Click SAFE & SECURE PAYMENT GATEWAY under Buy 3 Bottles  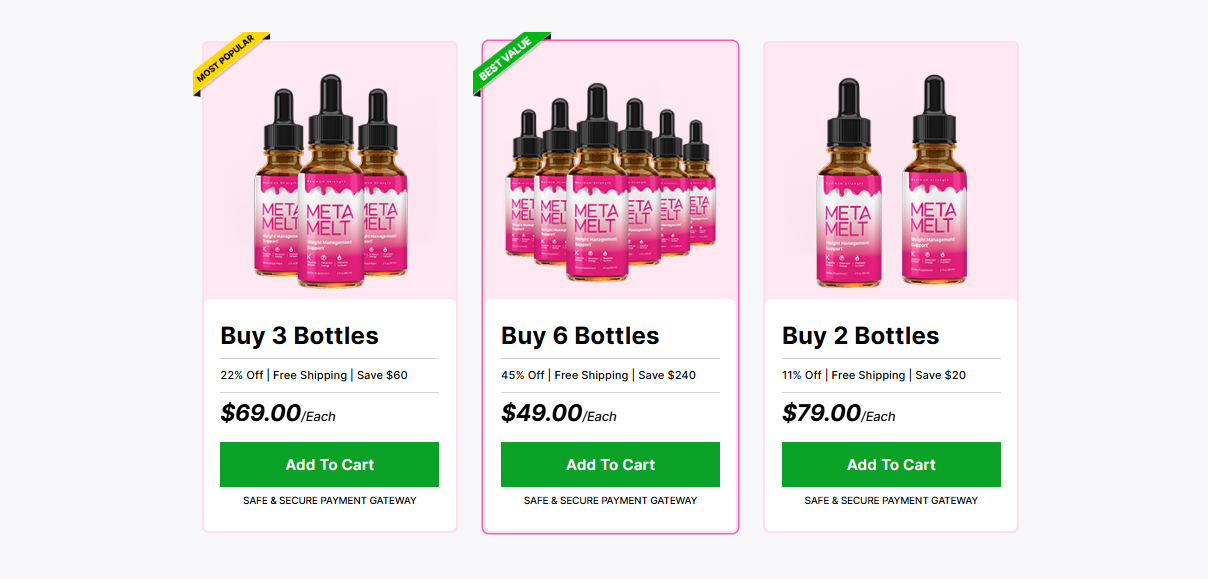[330, 500]
